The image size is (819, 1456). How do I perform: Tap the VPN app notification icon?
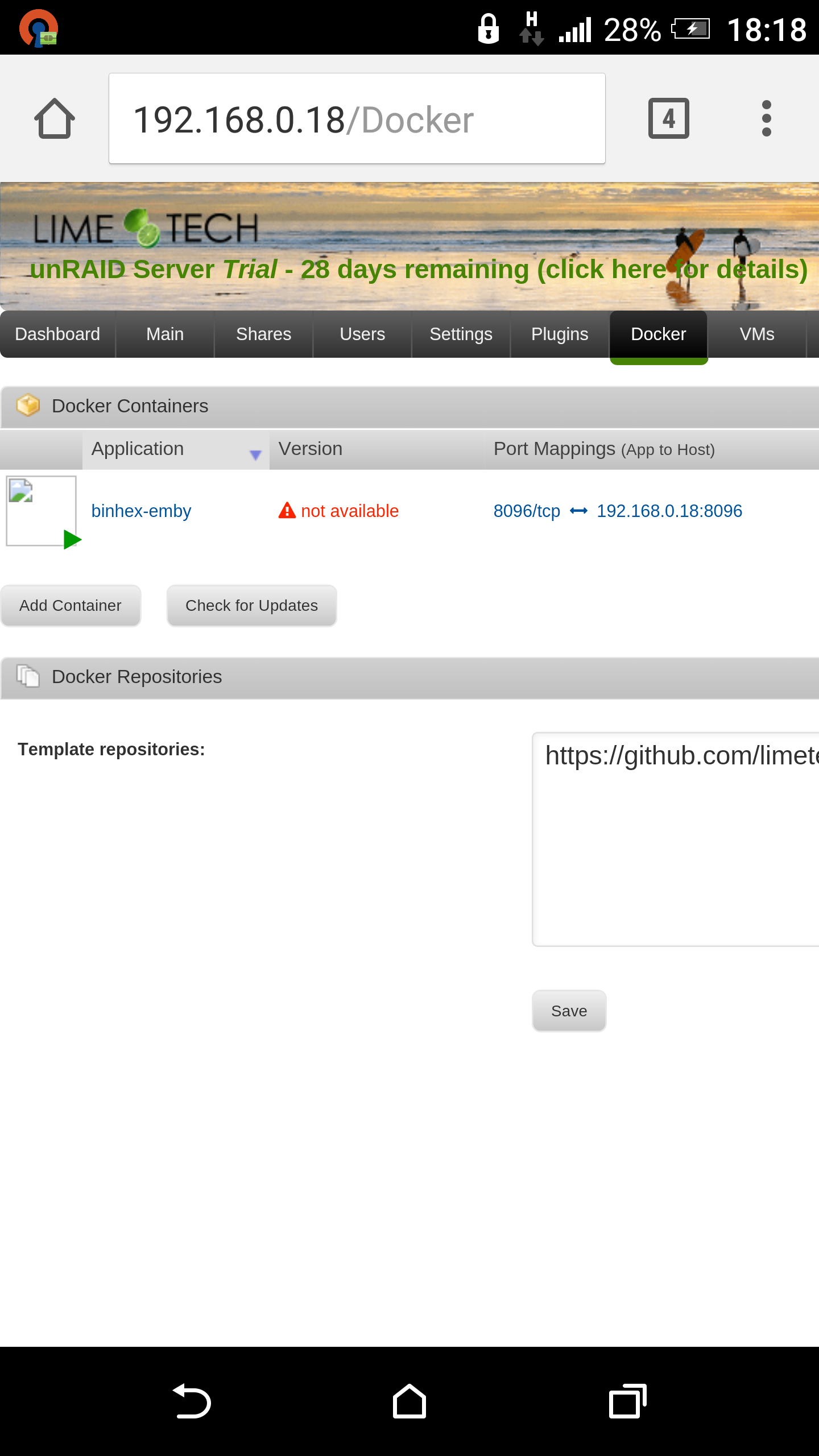click(38, 28)
